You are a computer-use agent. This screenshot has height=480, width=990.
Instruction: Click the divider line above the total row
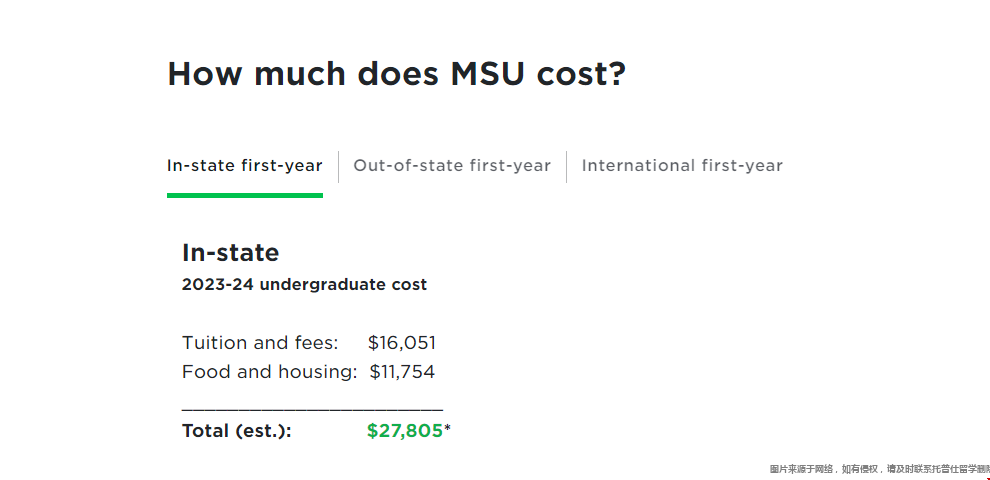point(313,411)
